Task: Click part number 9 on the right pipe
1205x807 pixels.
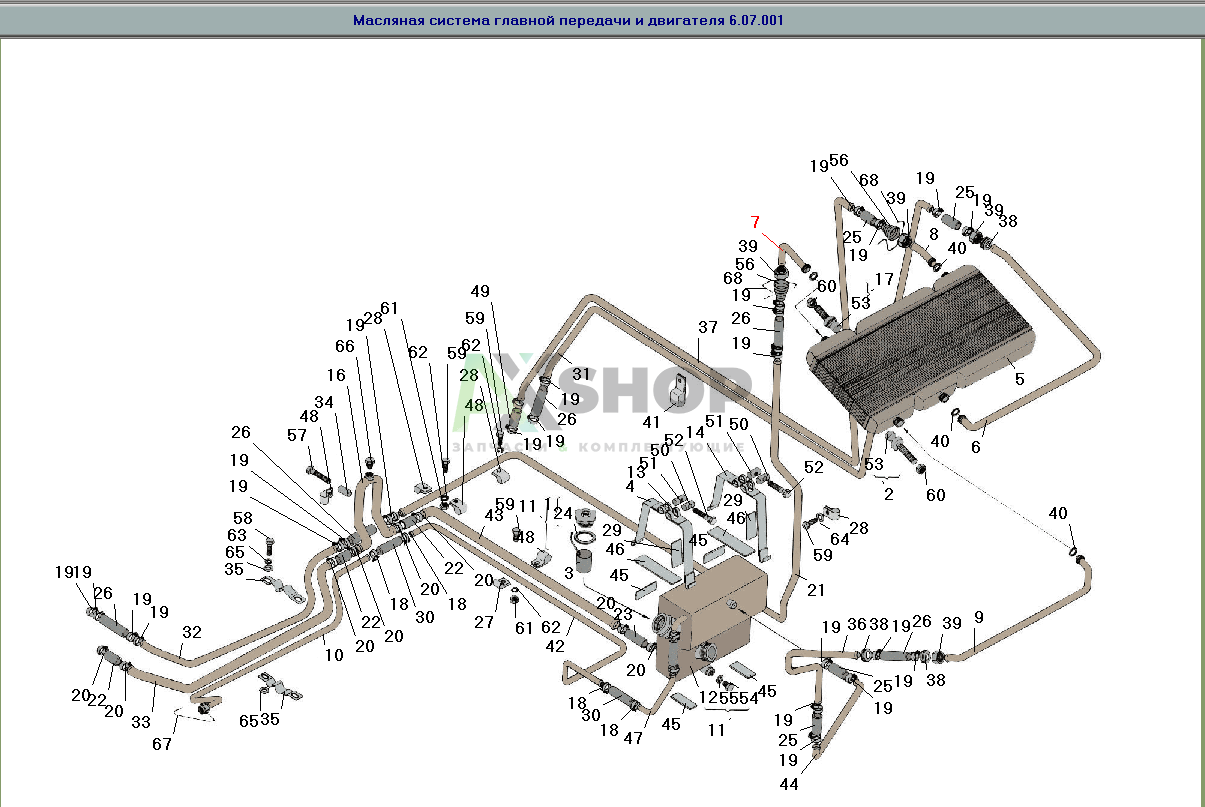Action: 977,618
